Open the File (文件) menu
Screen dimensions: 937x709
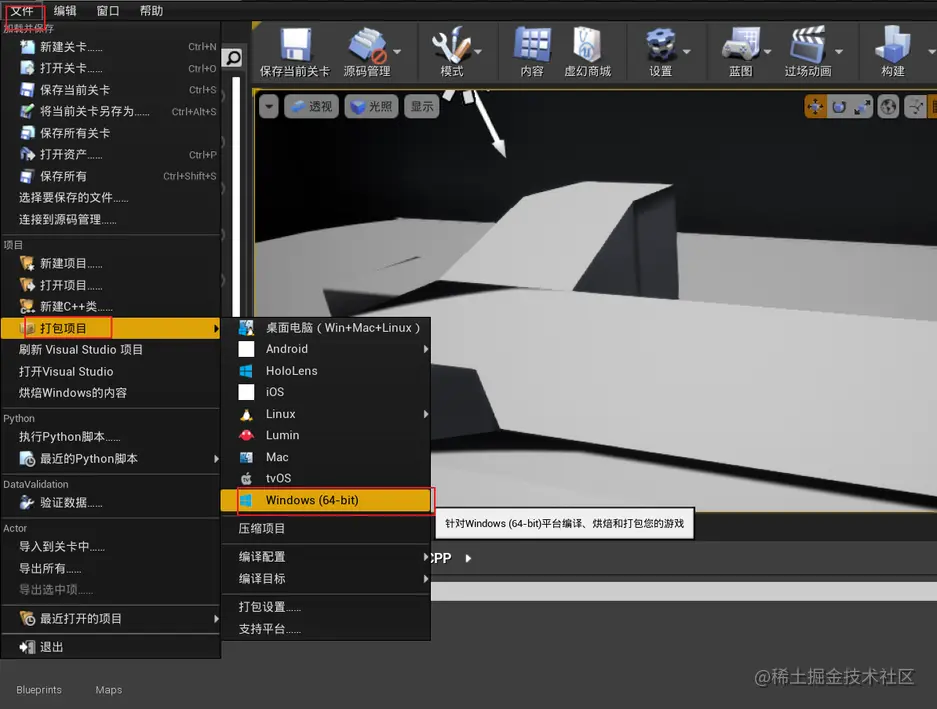coord(23,11)
